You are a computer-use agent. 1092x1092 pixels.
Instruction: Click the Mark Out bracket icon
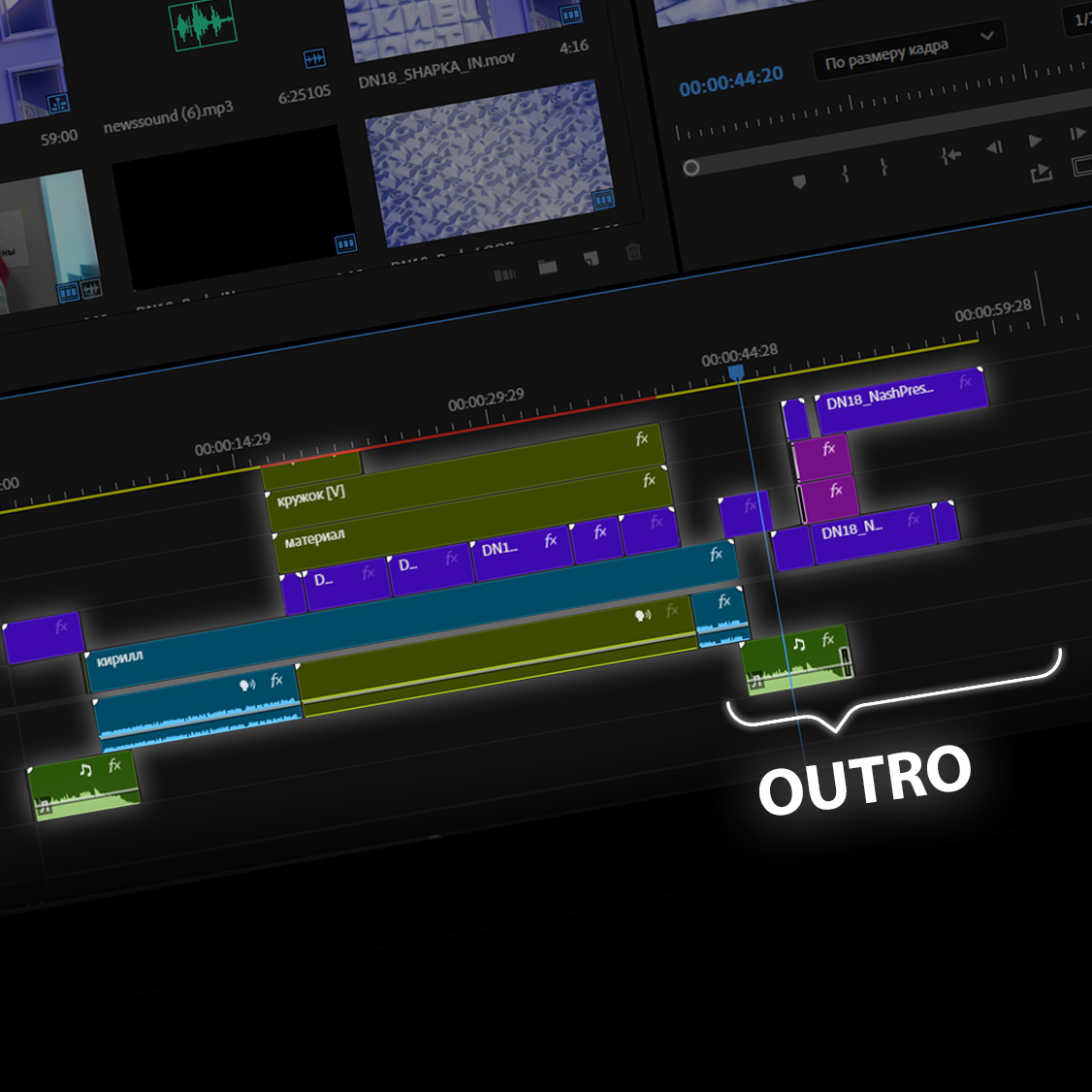(883, 167)
